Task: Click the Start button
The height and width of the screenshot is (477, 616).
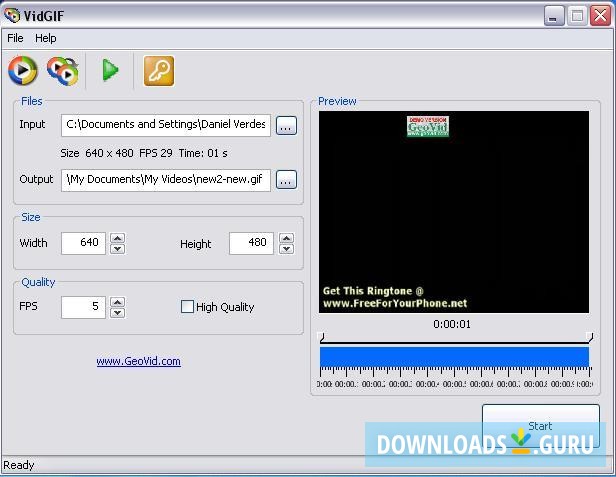Action: [x=541, y=426]
